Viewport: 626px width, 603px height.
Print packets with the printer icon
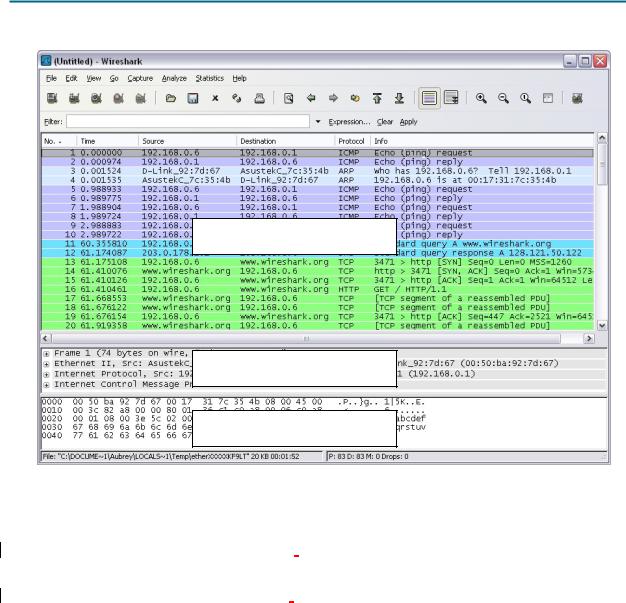[x=260, y=98]
